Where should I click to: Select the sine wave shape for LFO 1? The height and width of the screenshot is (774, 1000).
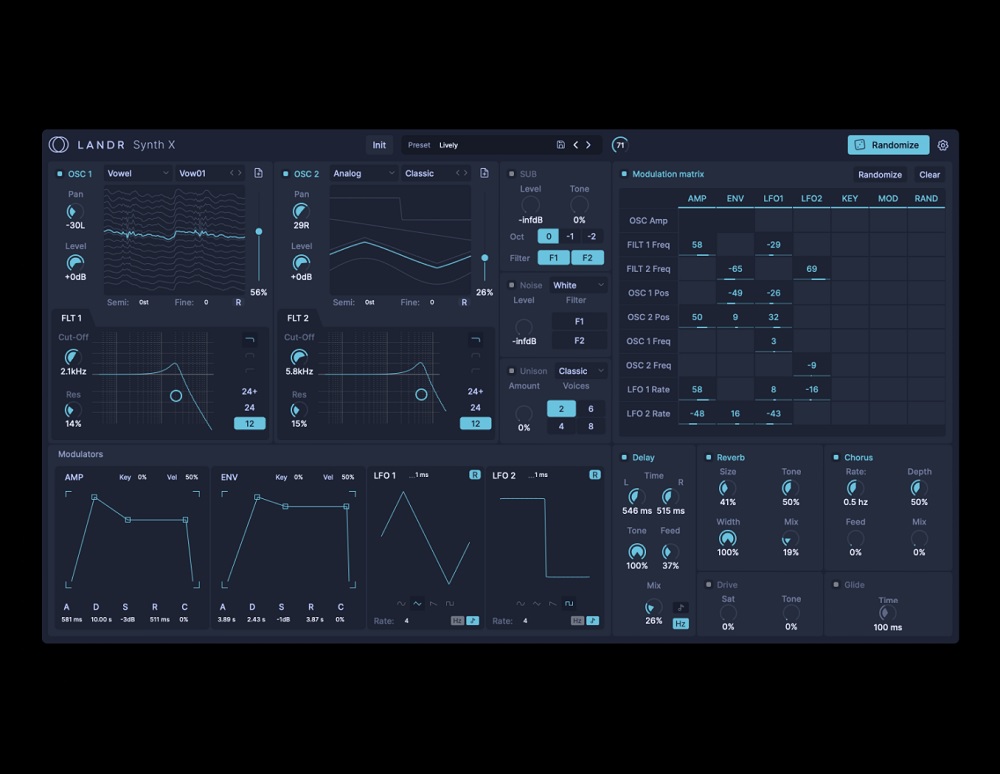[x=402, y=603]
